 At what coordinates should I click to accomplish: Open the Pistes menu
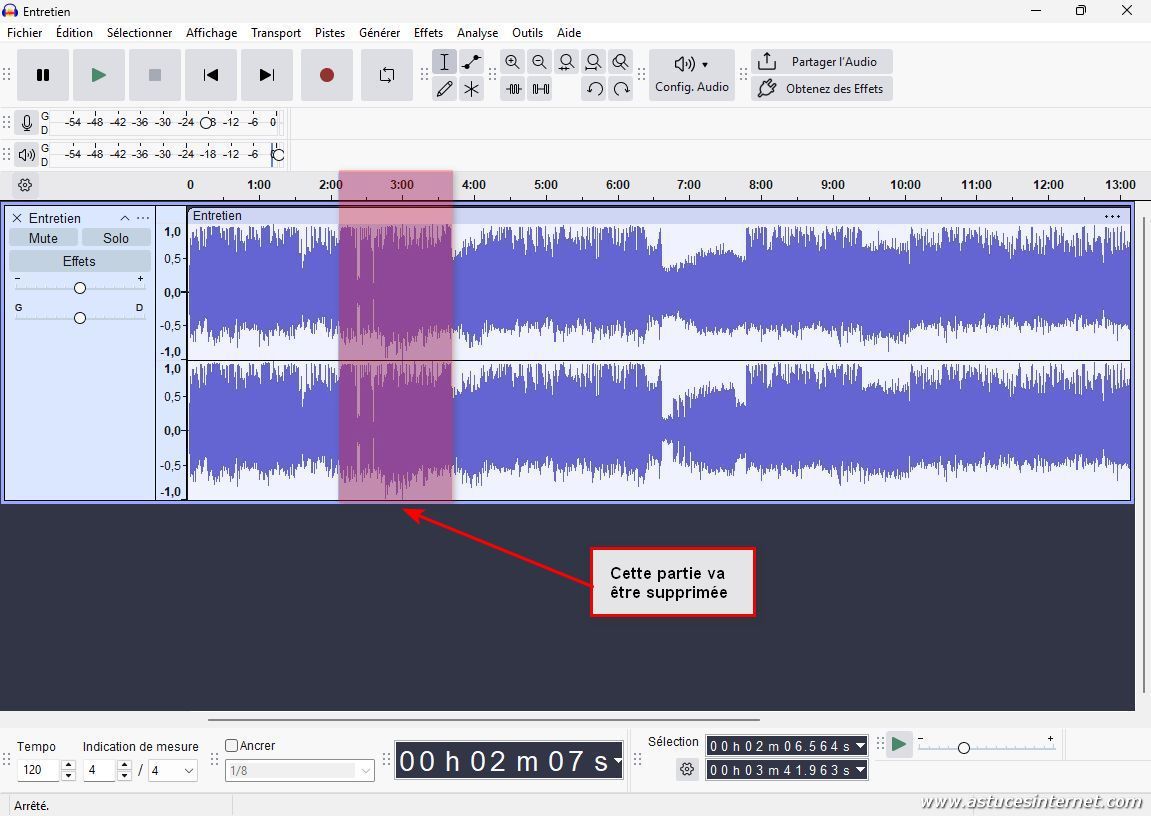tap(329, 33)
